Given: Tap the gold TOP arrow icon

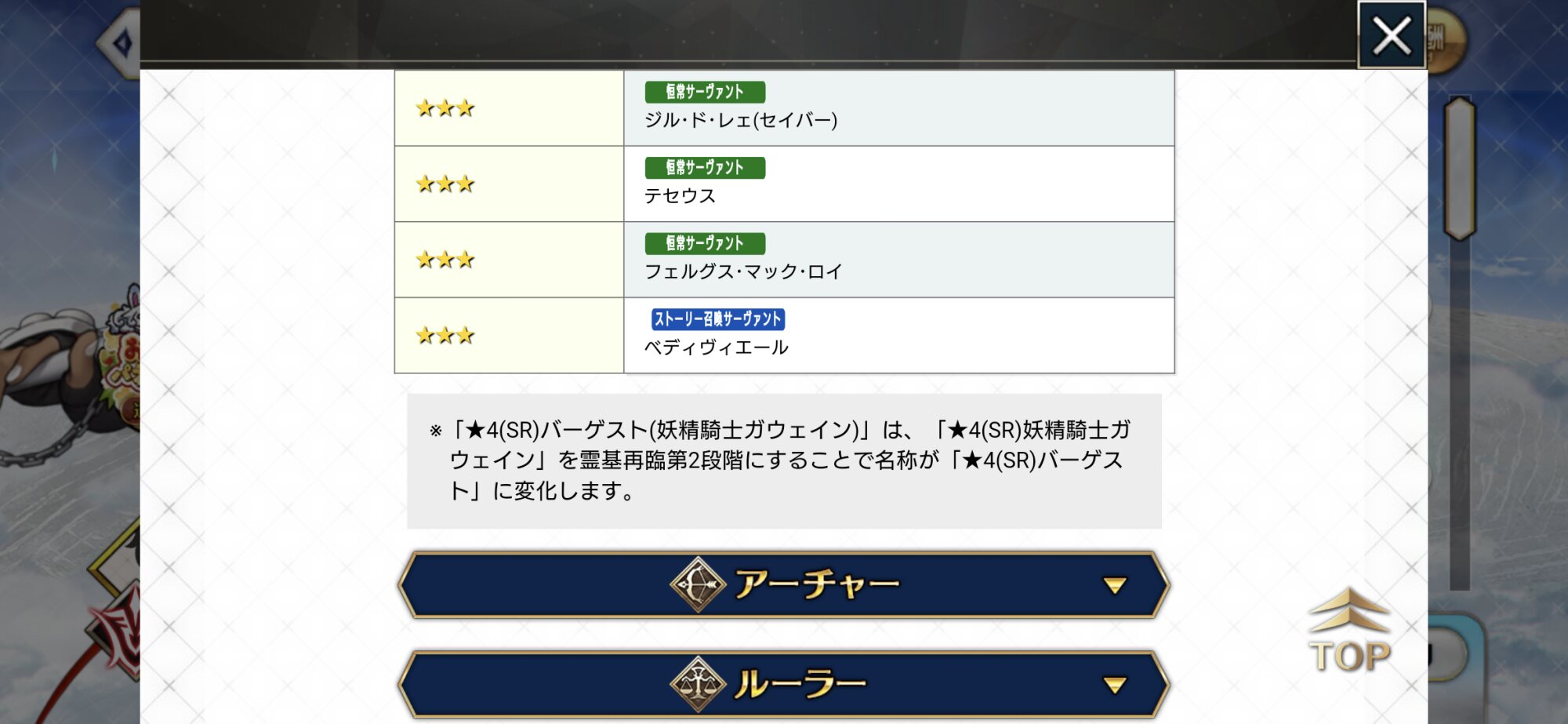Looking at the screenshot, I should click(1349, 631).
